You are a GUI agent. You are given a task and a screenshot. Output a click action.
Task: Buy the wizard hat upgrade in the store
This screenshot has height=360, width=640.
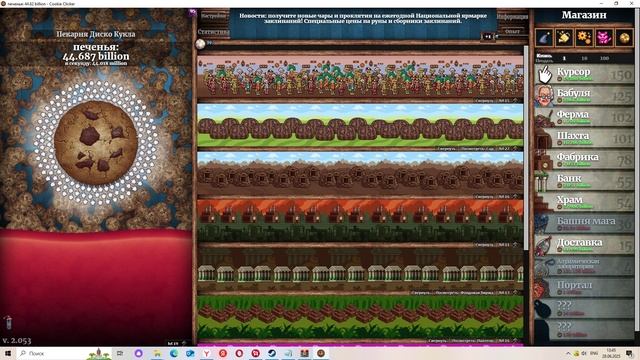[544, 38]
